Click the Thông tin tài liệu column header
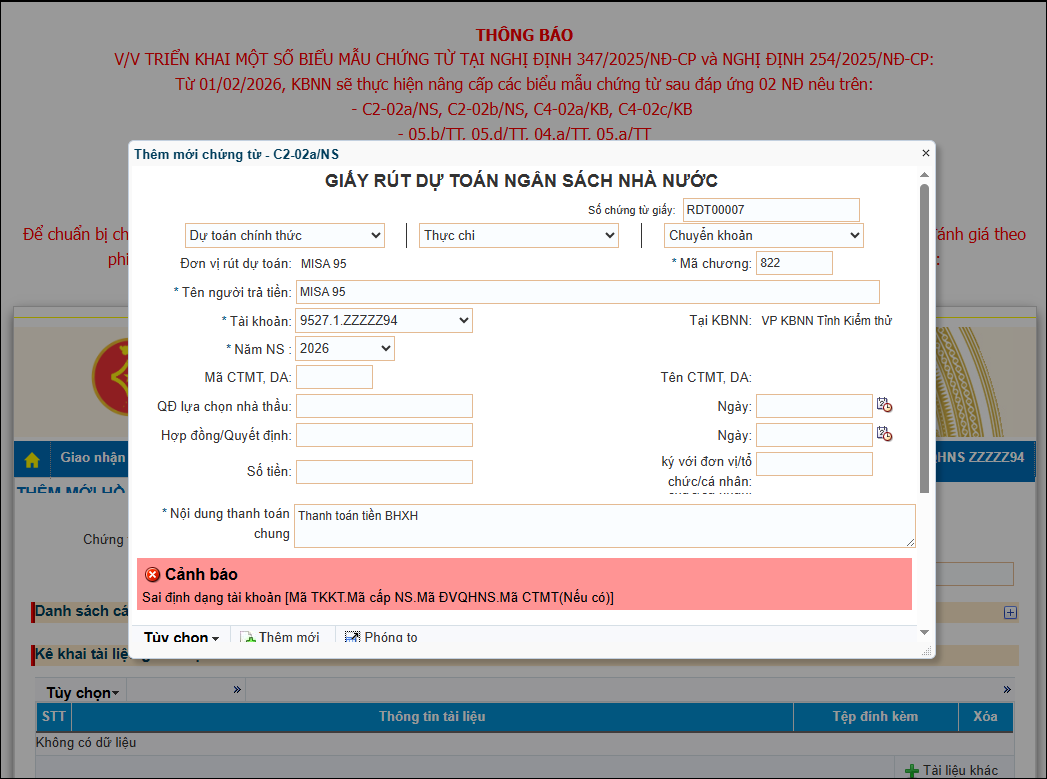 432,717
